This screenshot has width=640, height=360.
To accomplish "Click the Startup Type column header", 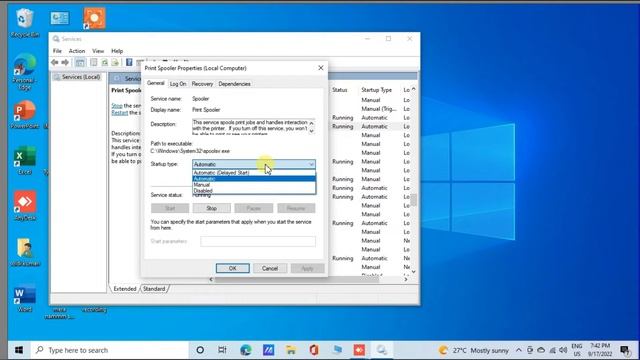I will [376, 90].
